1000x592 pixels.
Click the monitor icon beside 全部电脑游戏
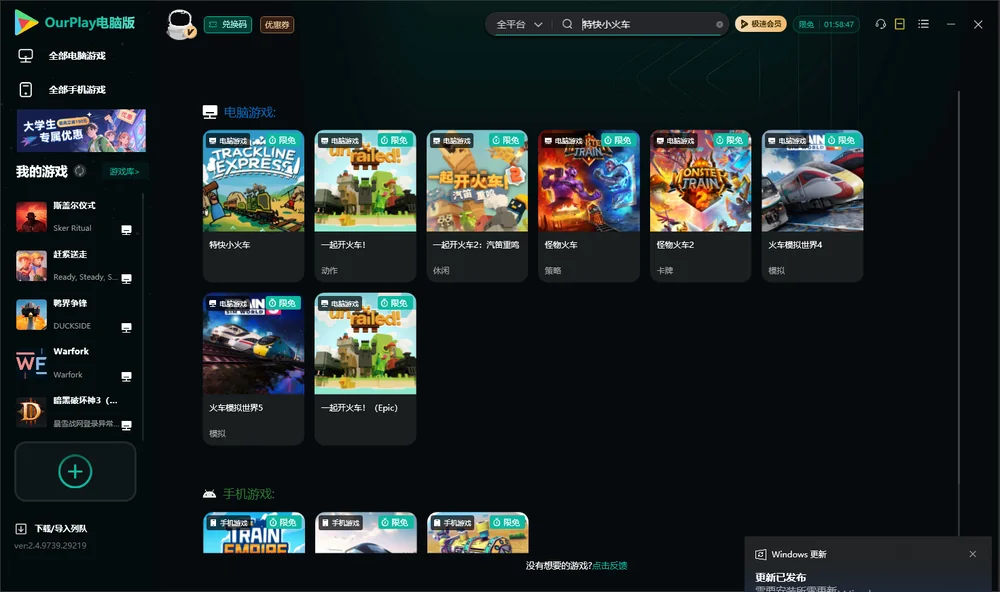click(26, 56)
